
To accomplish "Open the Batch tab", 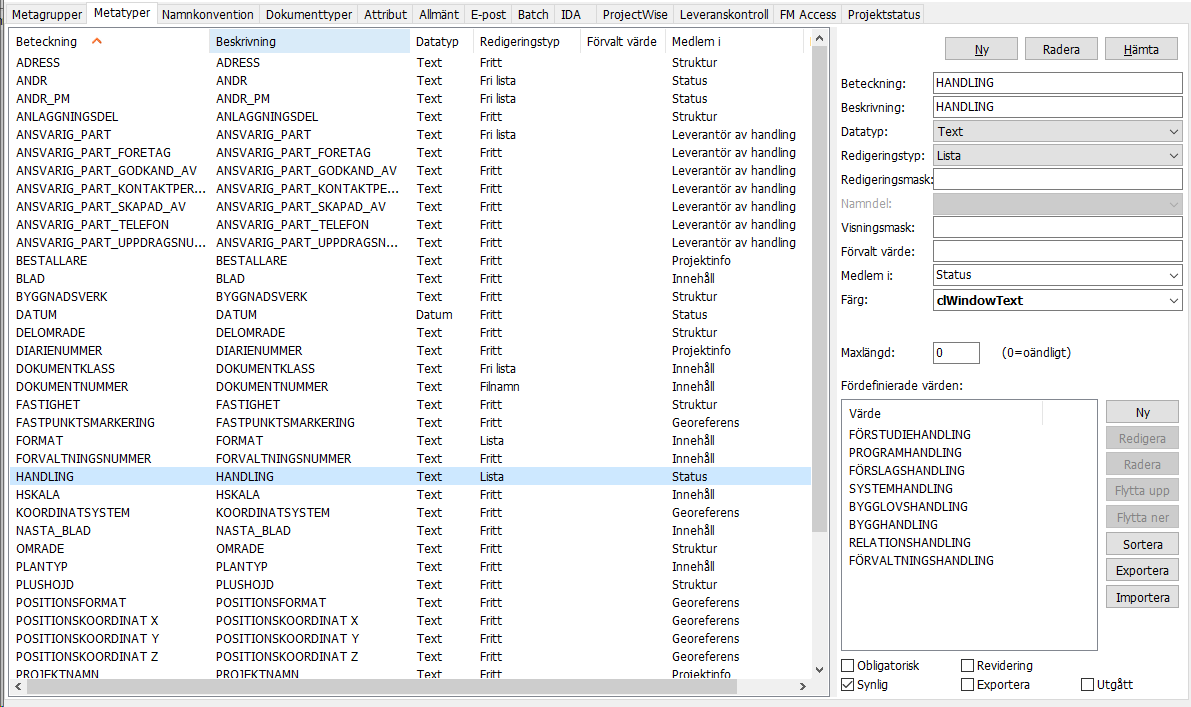I will point(533,14).
